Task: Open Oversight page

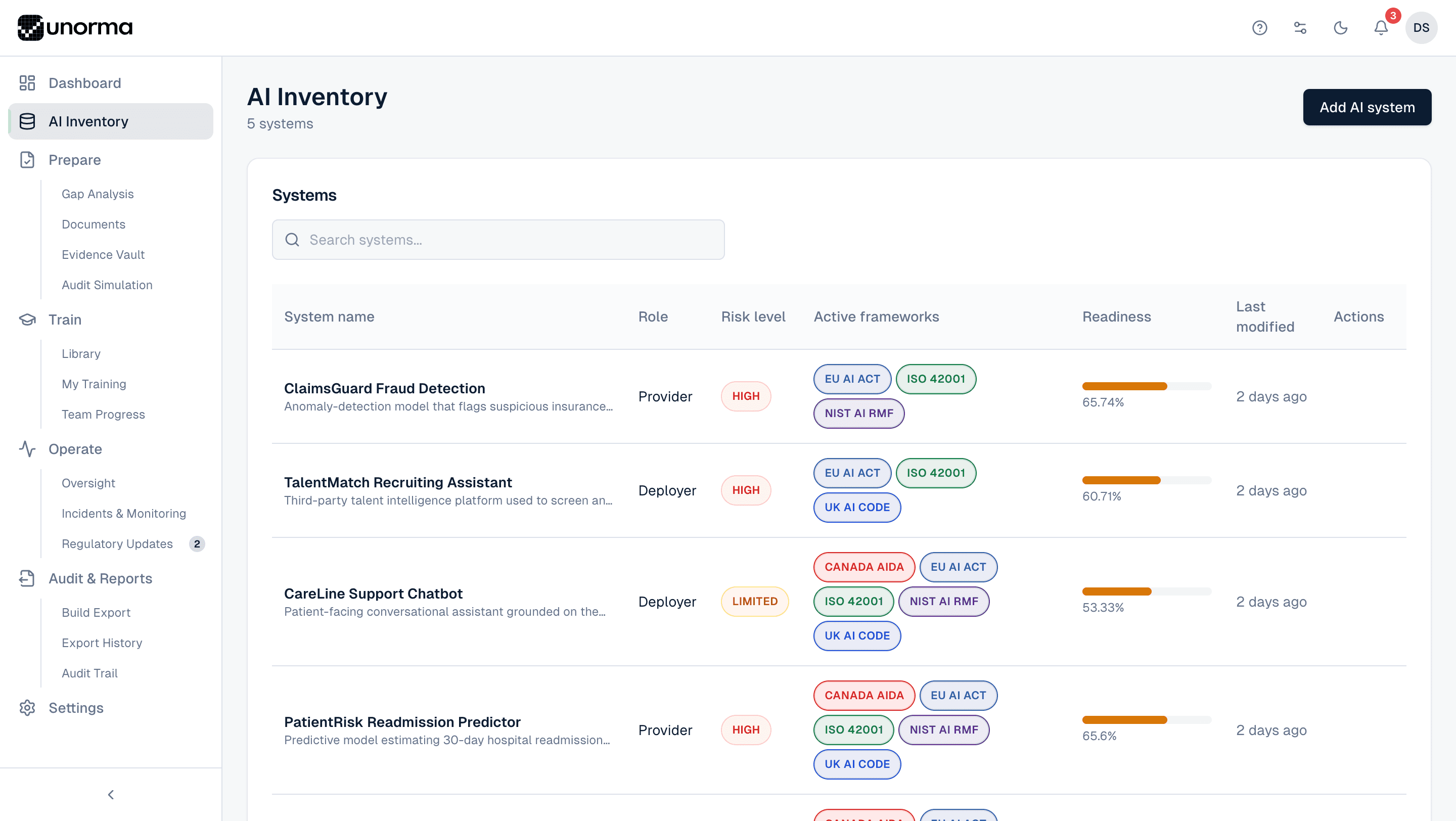Action: 88,483
